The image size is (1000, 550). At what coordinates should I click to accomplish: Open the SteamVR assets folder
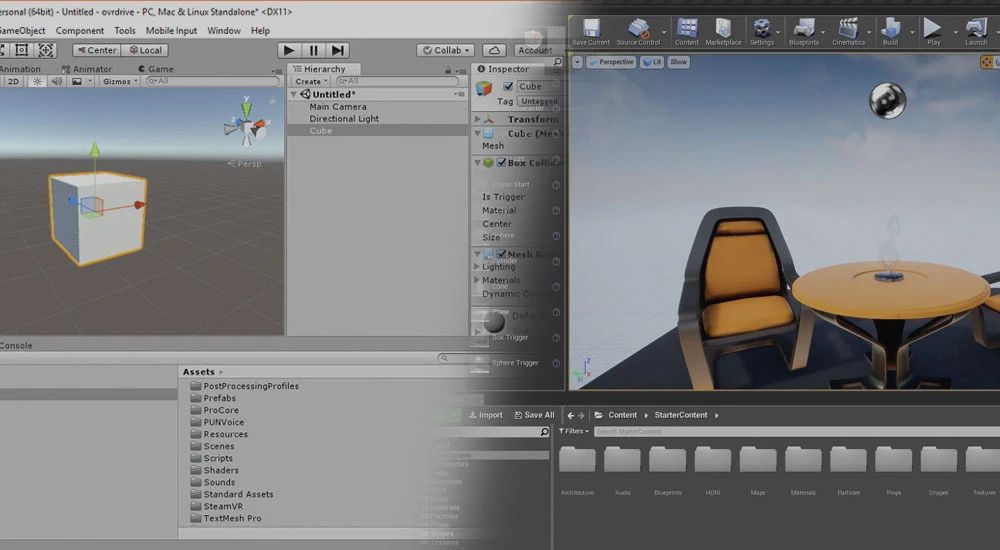click(217, 507)
